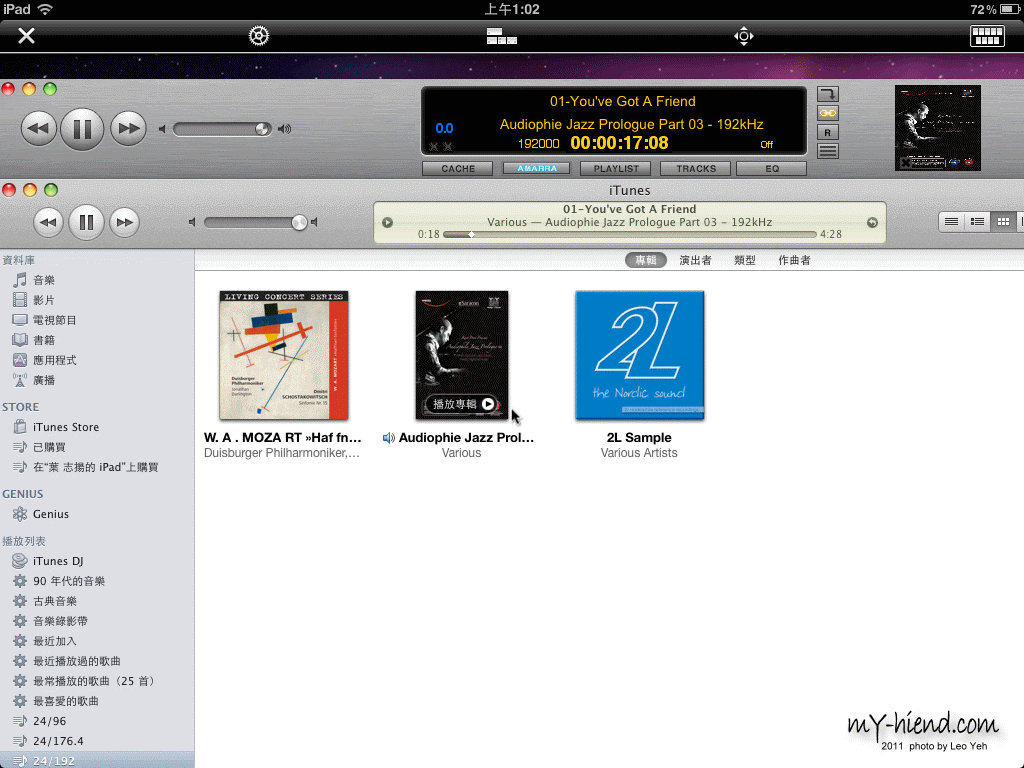Pause playback in Amarra player
This screenshot has width=1024, height=768.
(82, 129)
